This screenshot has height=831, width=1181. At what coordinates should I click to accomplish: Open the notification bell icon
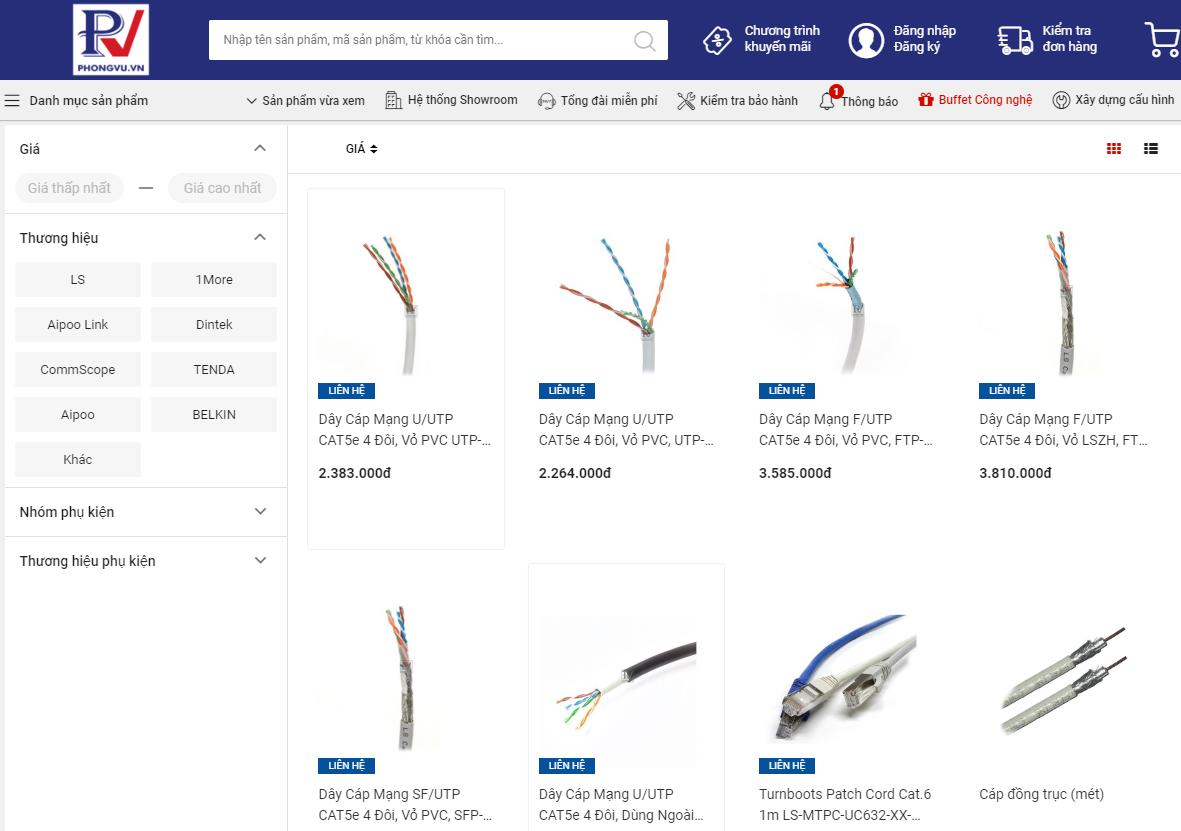coord(827,100)
